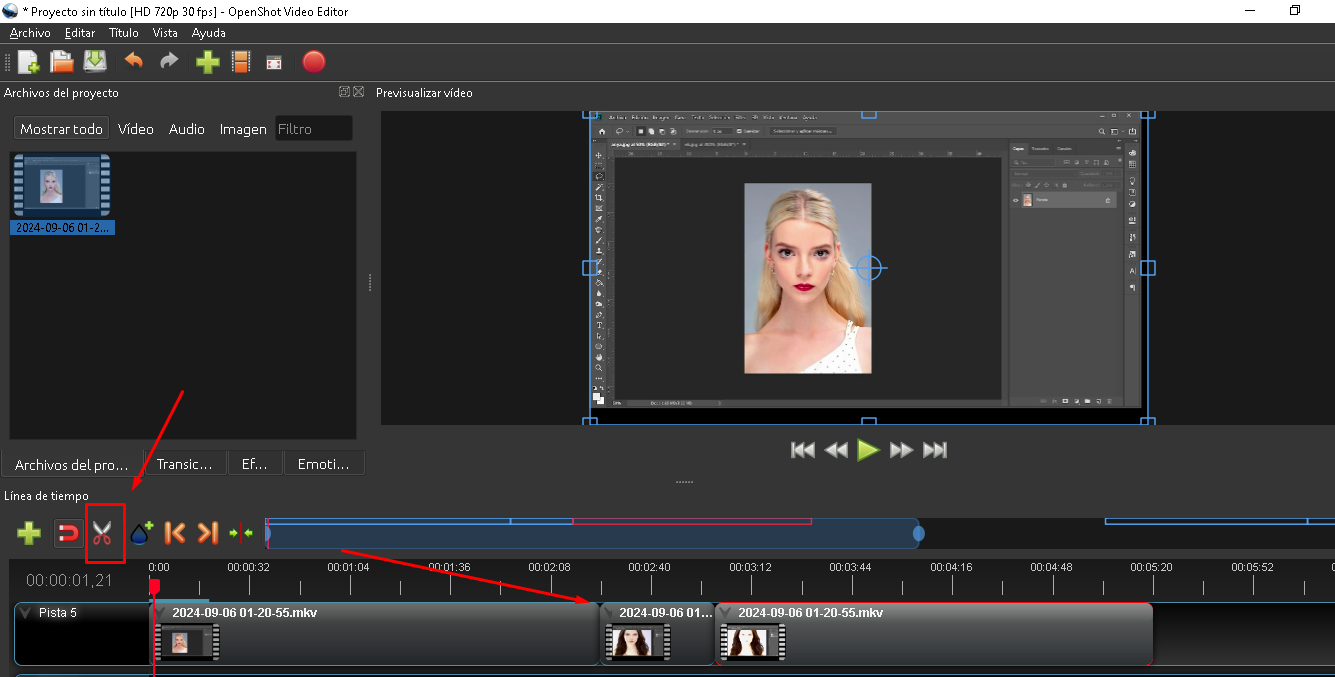Image resolution: width=1335 pixels, height=677 pixels.
Task: Jump to next marker
Action: click(x=207, y=533)
